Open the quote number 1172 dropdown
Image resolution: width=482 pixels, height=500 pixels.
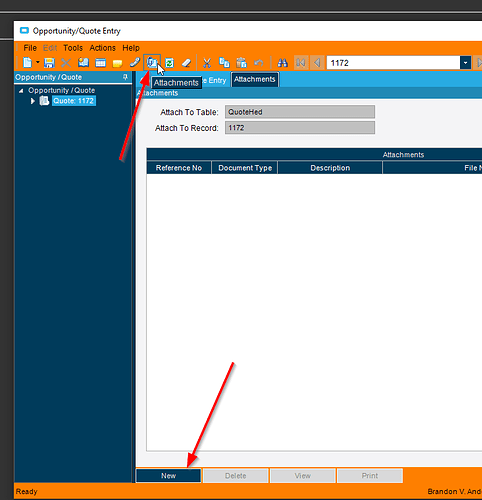pos(465,63)
